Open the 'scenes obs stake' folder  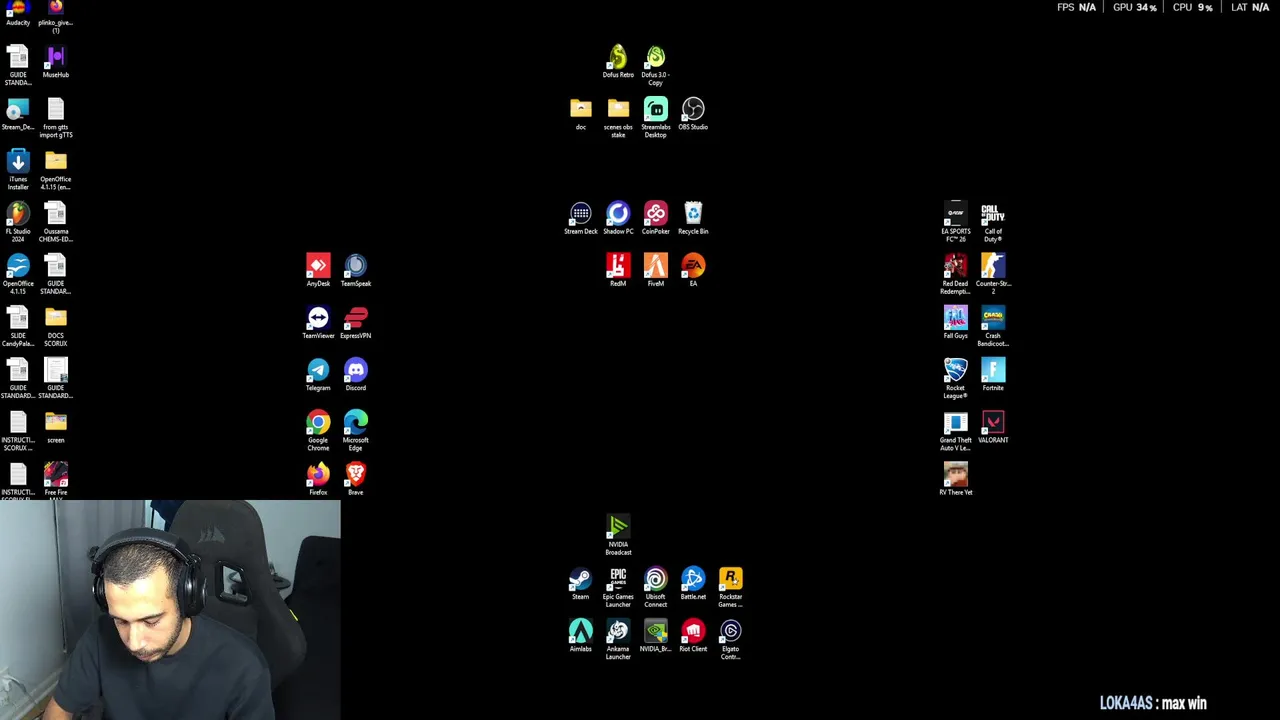click(618, 118)
